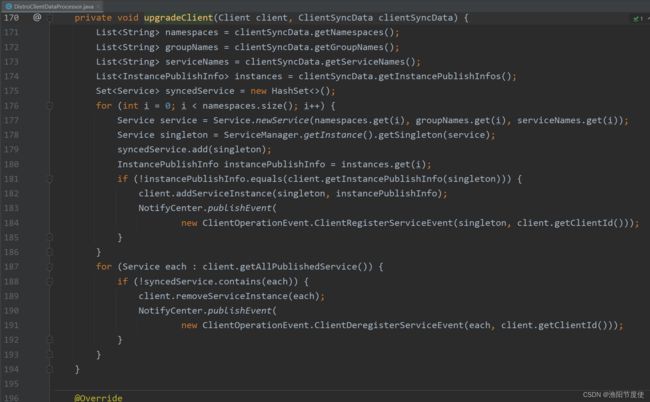
Task: Click the @ gutter icon on line 170
Action: point(37,17)
